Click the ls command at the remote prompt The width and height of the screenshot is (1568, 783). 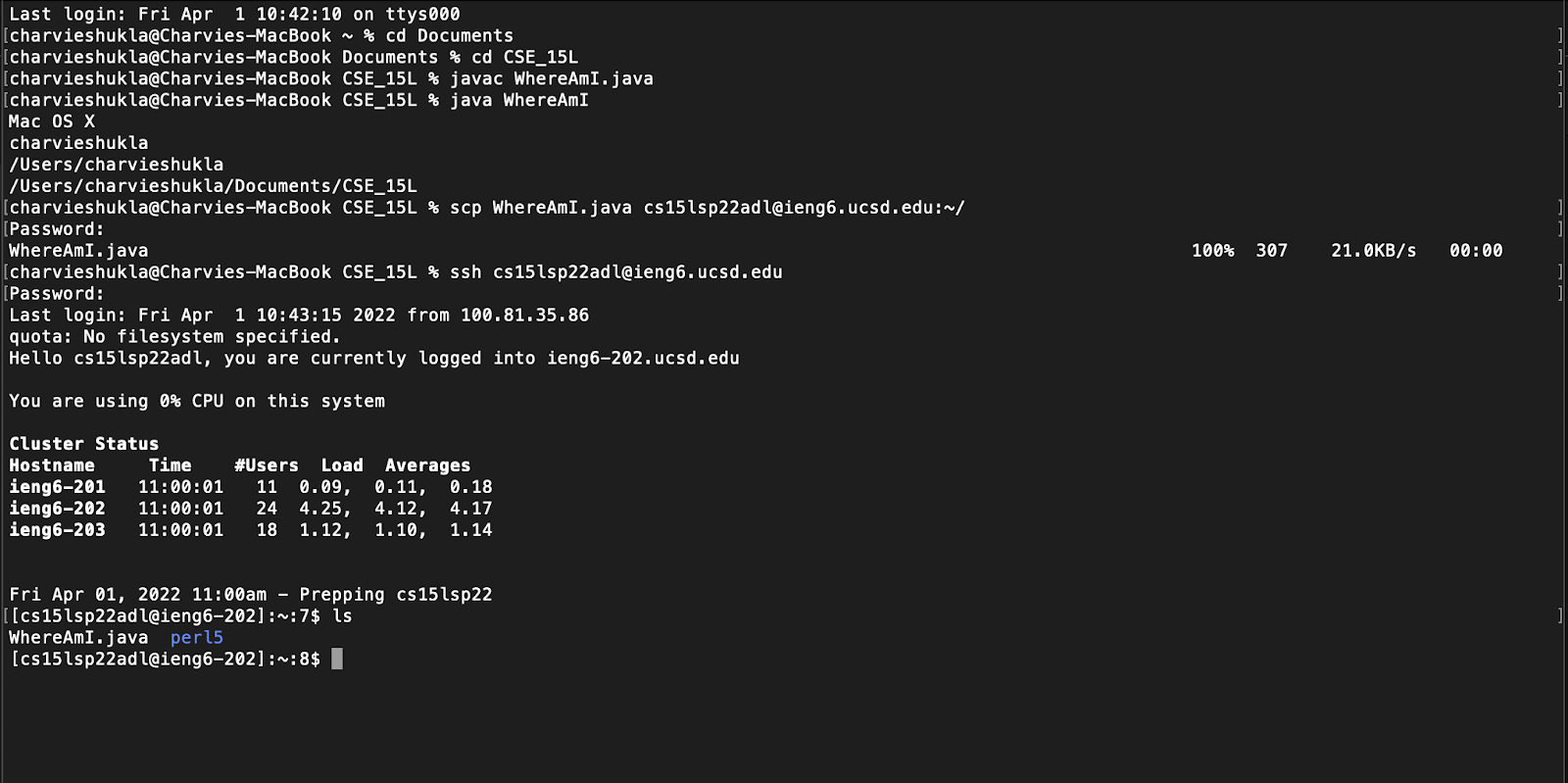[342, 616]
